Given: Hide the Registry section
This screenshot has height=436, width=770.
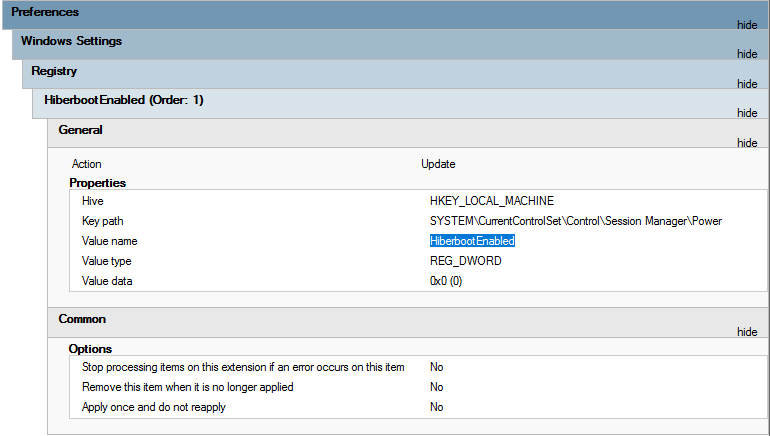Looking at the screenshot, I should [747, 84].
